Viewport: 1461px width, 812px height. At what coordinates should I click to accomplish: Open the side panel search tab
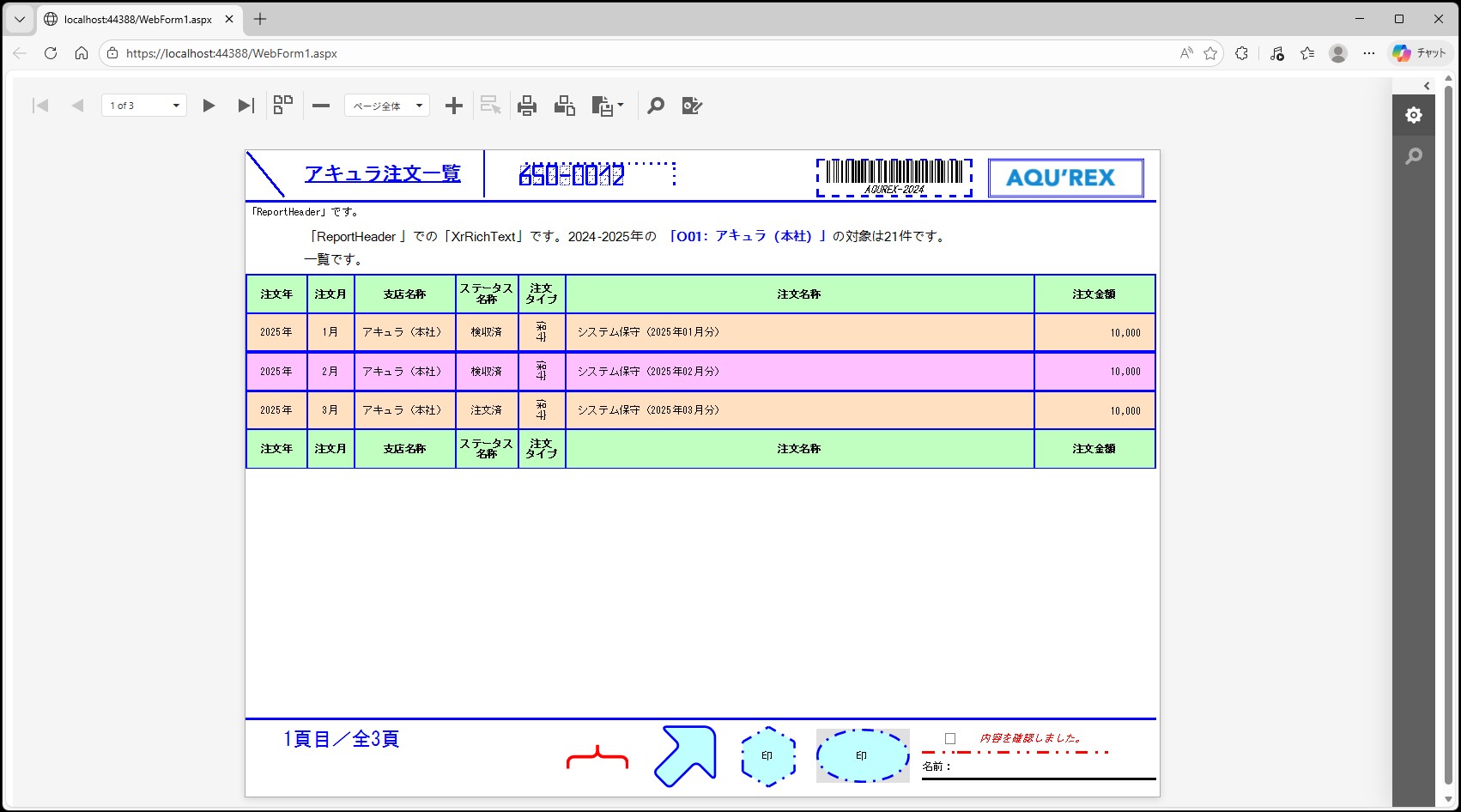[x=1414, y=156]
